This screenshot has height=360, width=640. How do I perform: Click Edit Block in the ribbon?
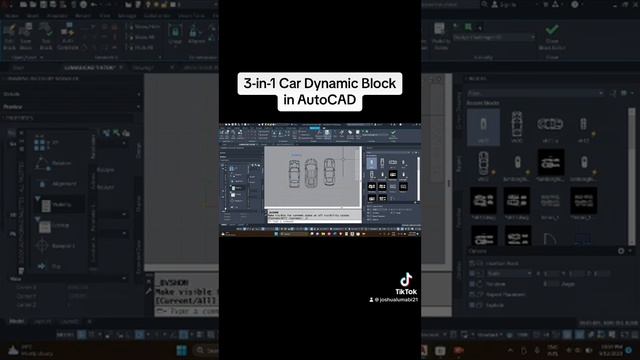pyautogui.click(x=9, y=36)
